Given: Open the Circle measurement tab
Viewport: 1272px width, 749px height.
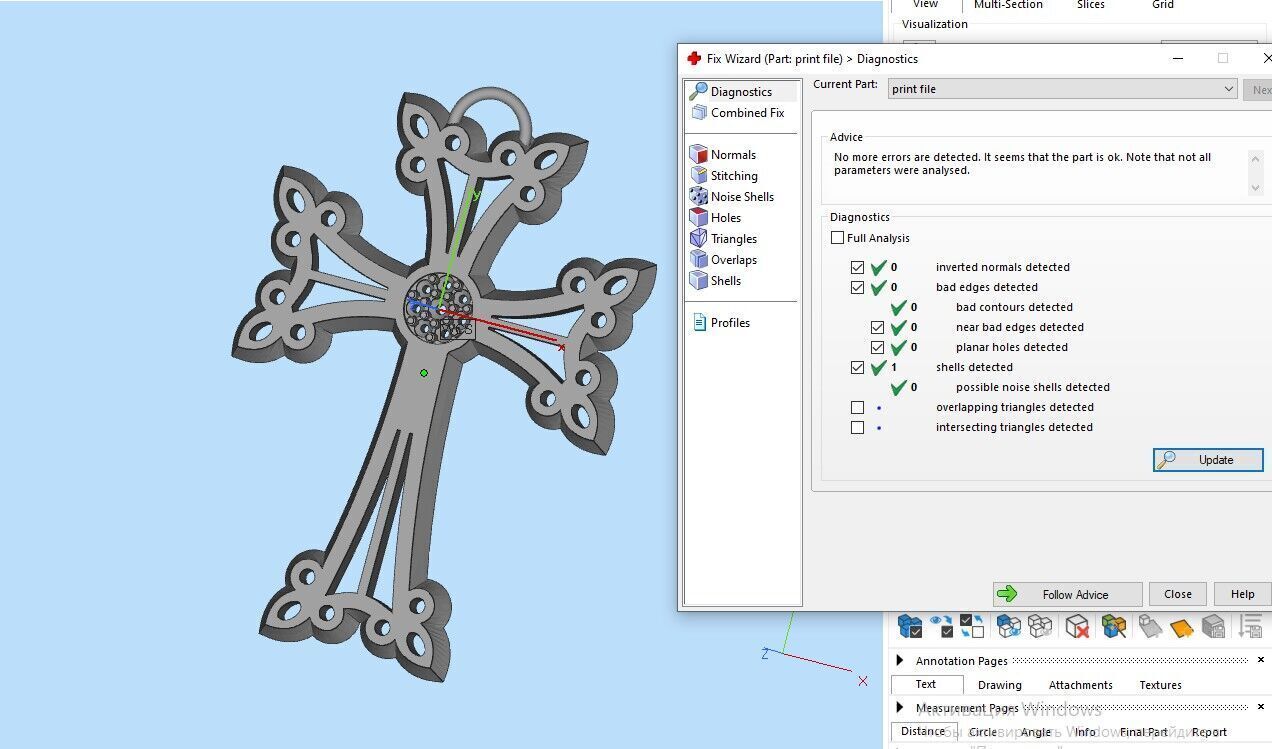Looking at the screenshot, I should (x=983, y=732).
